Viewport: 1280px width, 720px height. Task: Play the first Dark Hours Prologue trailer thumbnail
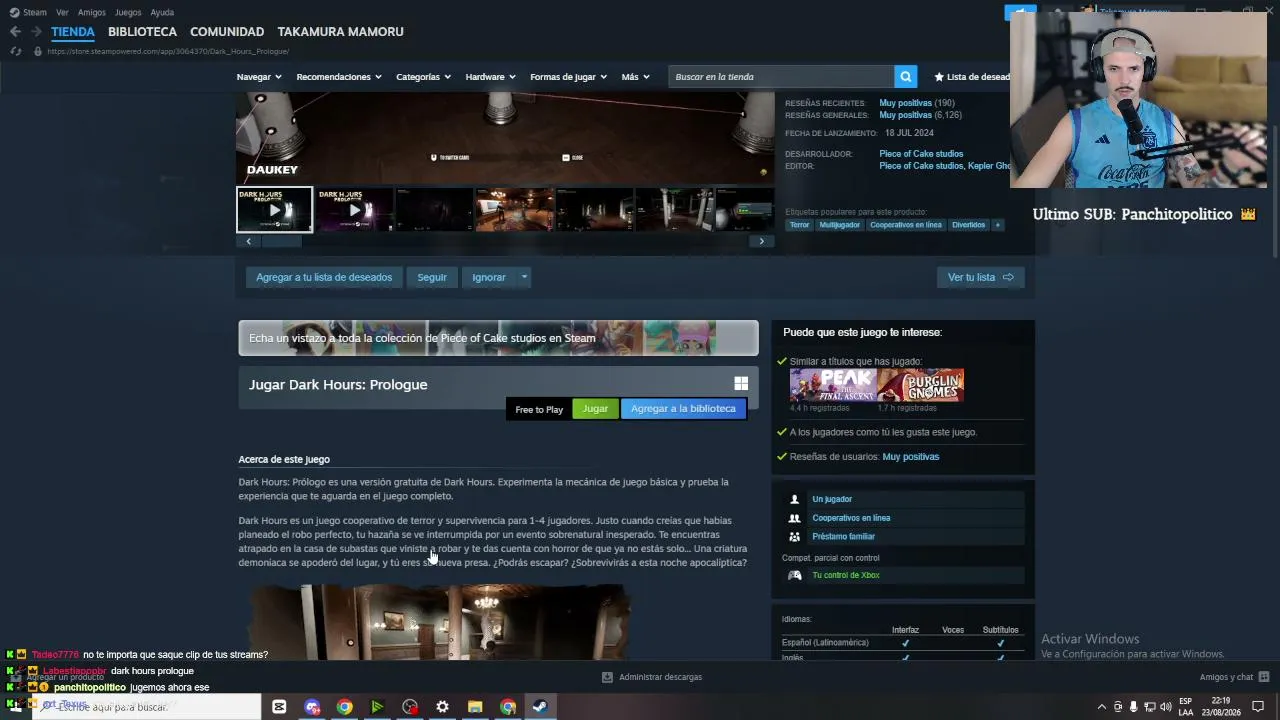click(x=274, y=210)
